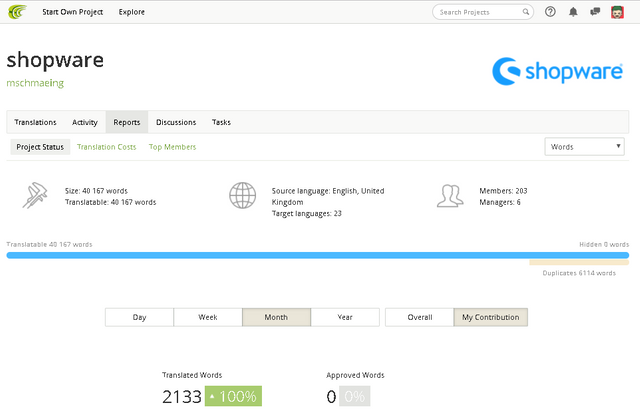
Task: Open the Translation Costs report
Action: pos(107,147)
